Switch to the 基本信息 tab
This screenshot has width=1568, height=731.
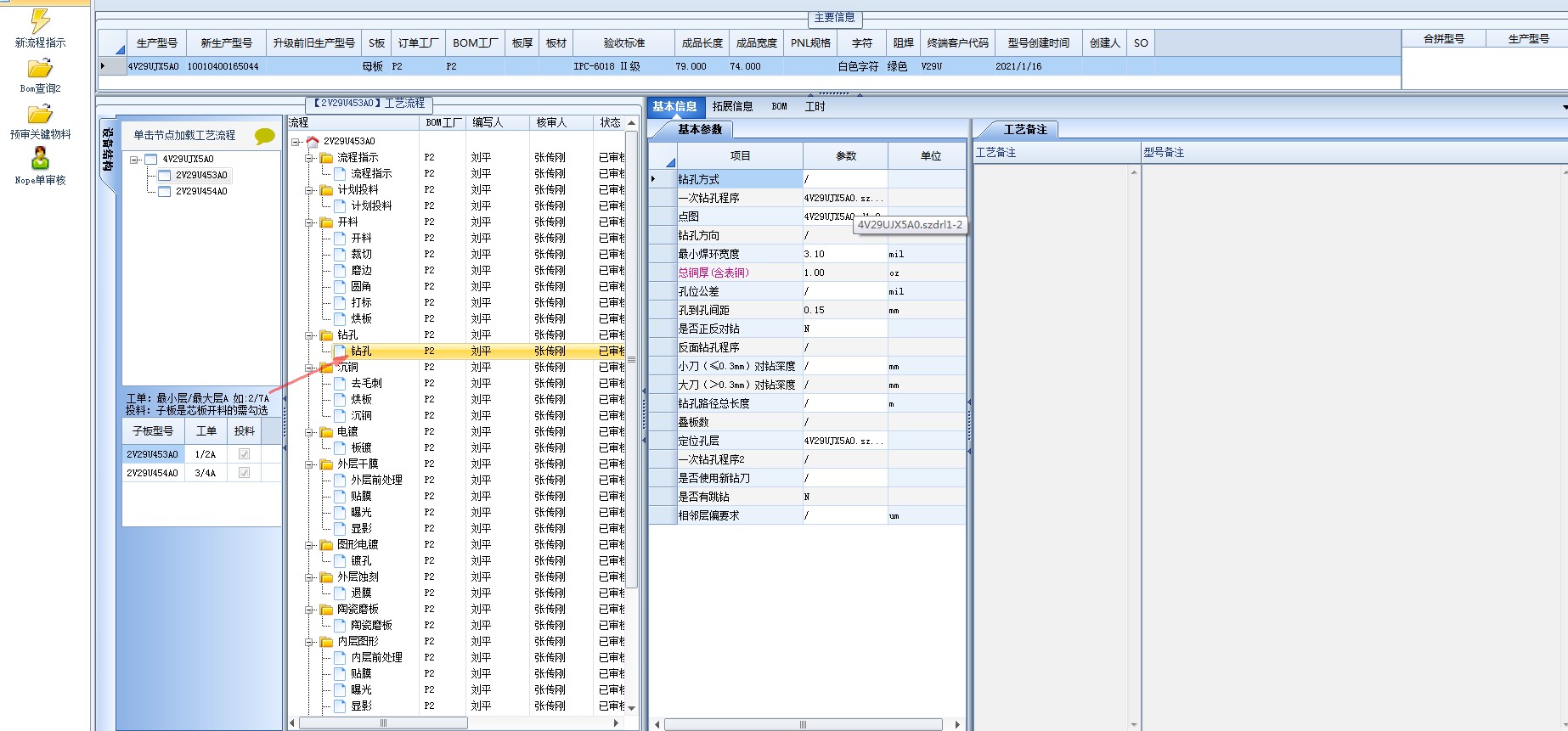point(674,106)
